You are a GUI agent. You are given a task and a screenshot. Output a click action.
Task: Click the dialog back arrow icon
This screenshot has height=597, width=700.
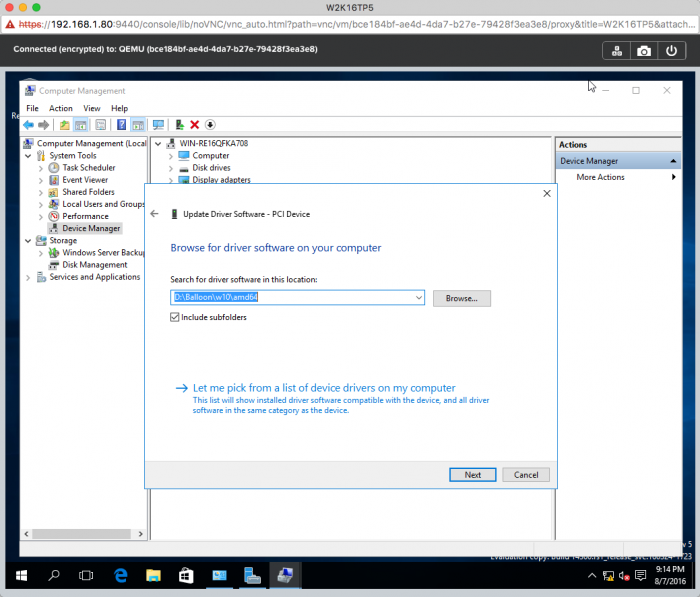pos(154,214)
